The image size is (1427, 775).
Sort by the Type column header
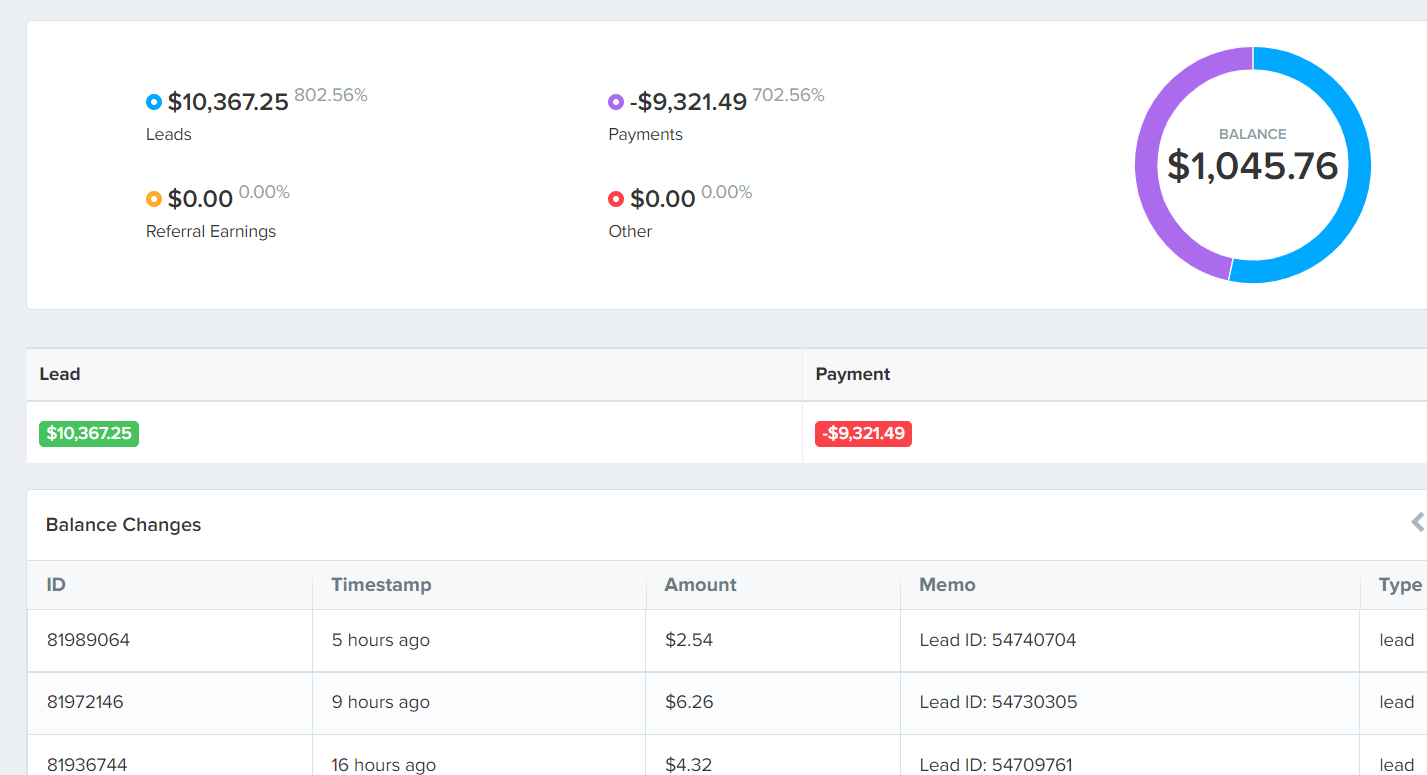pos(1399,585)
